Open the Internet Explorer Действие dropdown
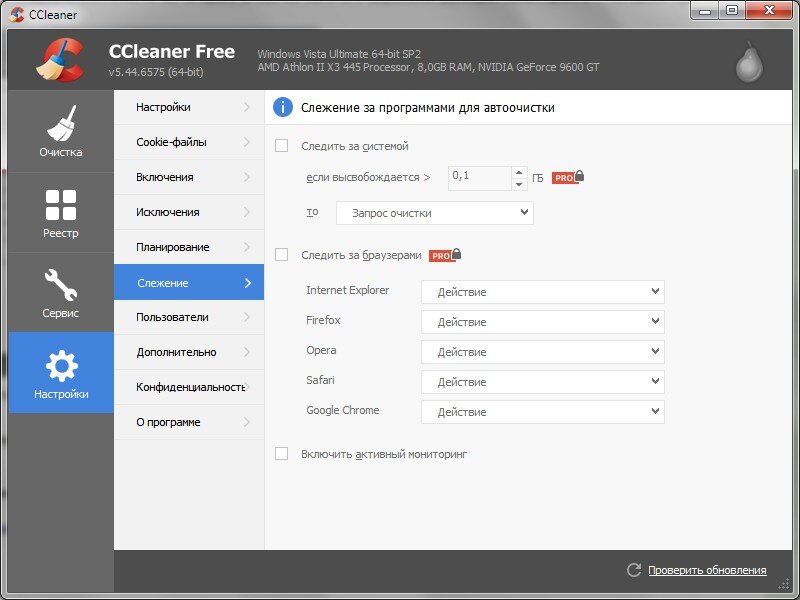This screenshot has width=800, height=600. point(543,292)
